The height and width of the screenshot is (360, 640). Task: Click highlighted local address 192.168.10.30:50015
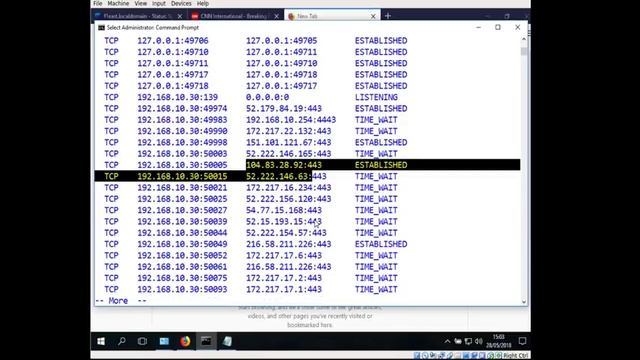pyautogui.click(x=182, y=176)
